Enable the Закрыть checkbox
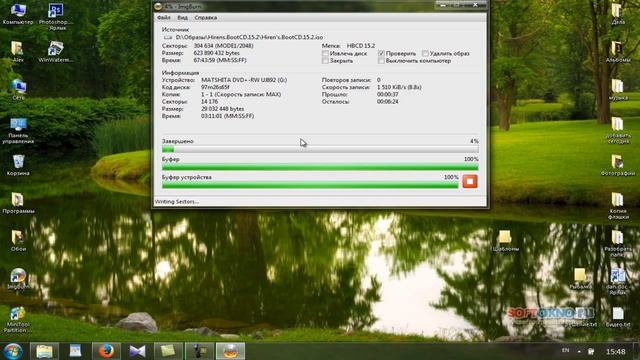Viewport: 640px width, 360px height. pos(325,61)
